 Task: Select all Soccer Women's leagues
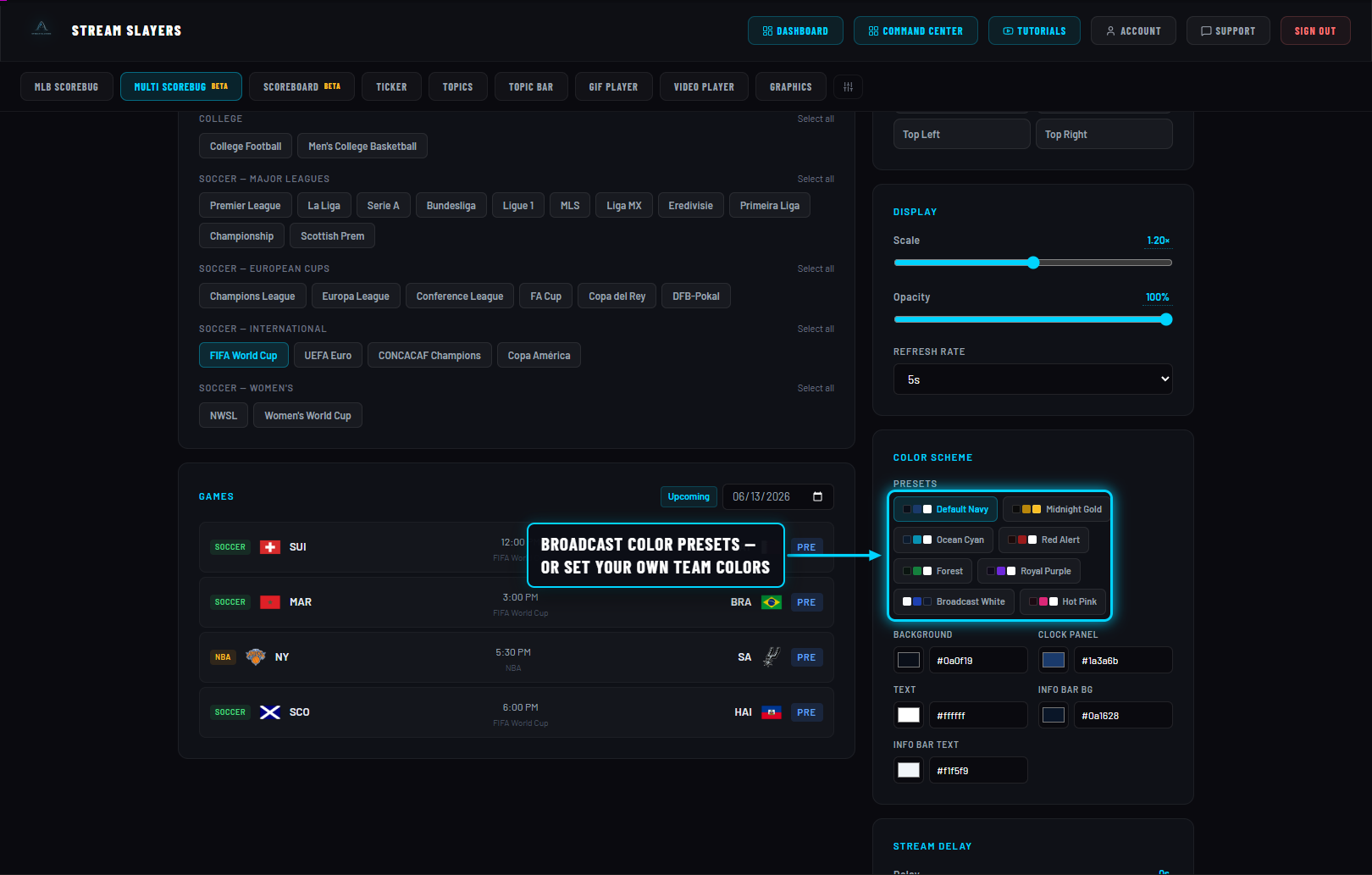pos(816,388)
